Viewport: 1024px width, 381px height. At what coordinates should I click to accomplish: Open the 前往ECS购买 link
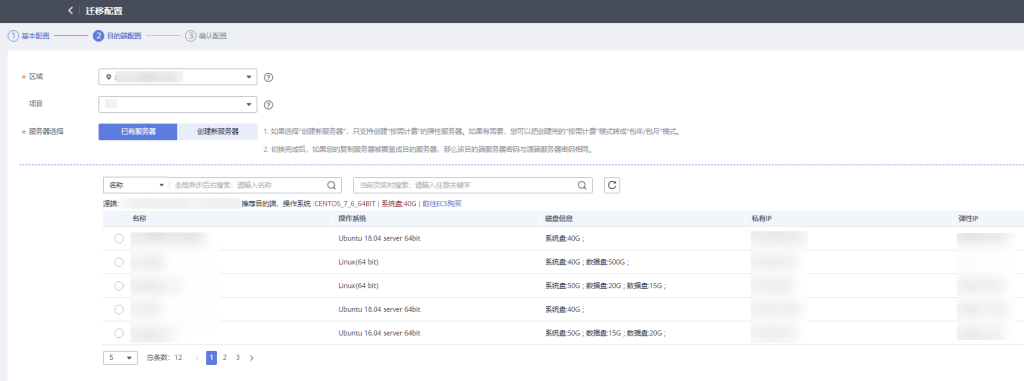point(443,204)
